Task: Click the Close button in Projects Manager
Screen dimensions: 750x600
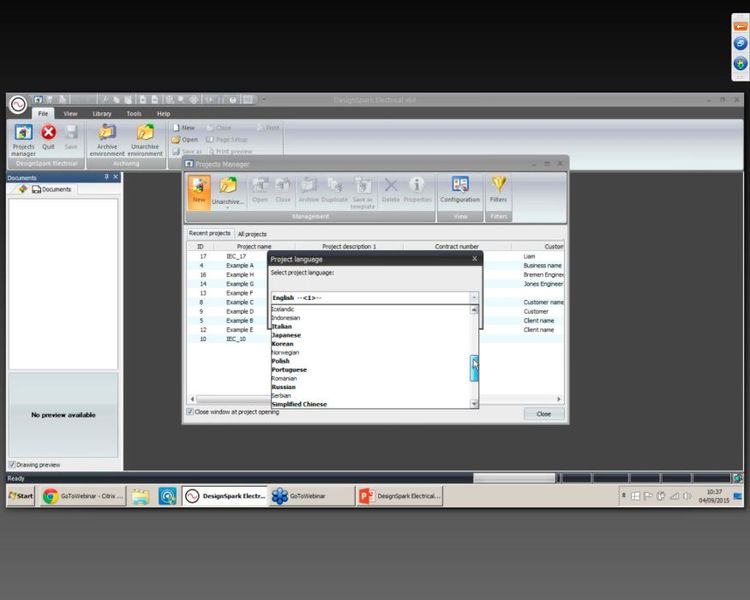Action: [x=543, y=414]
